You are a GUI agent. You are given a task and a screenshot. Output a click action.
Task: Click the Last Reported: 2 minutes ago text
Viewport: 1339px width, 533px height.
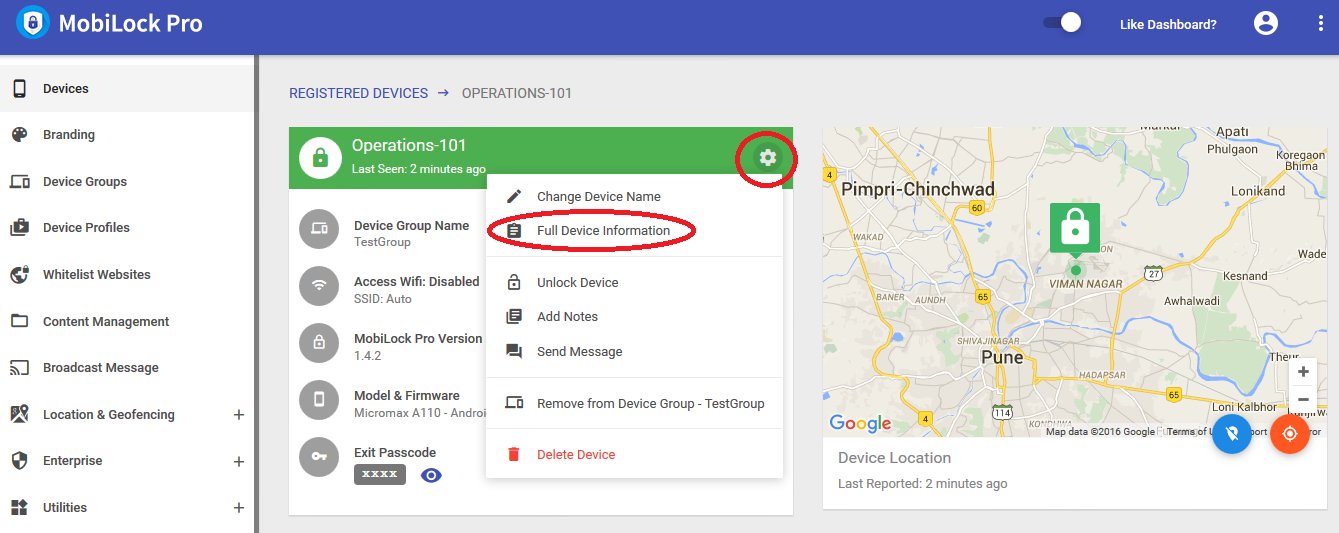coord(922,484)
